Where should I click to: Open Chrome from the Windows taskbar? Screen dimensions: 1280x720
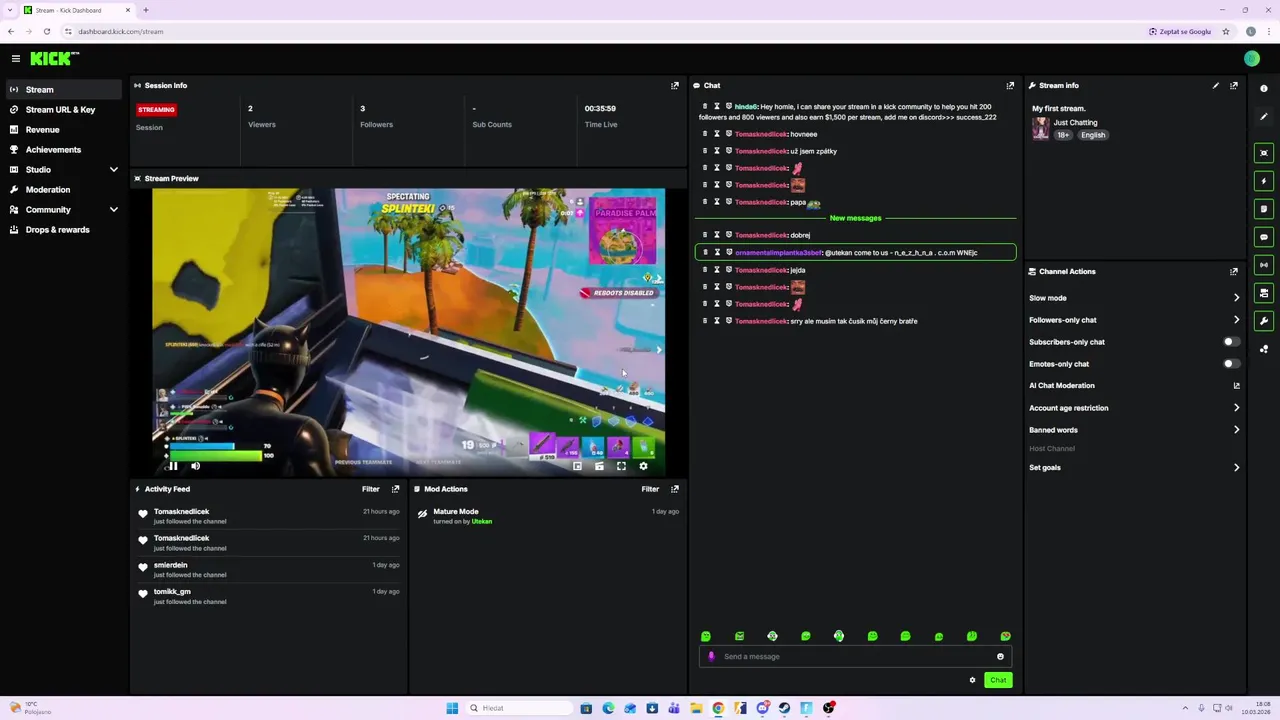tap(718, 708)
